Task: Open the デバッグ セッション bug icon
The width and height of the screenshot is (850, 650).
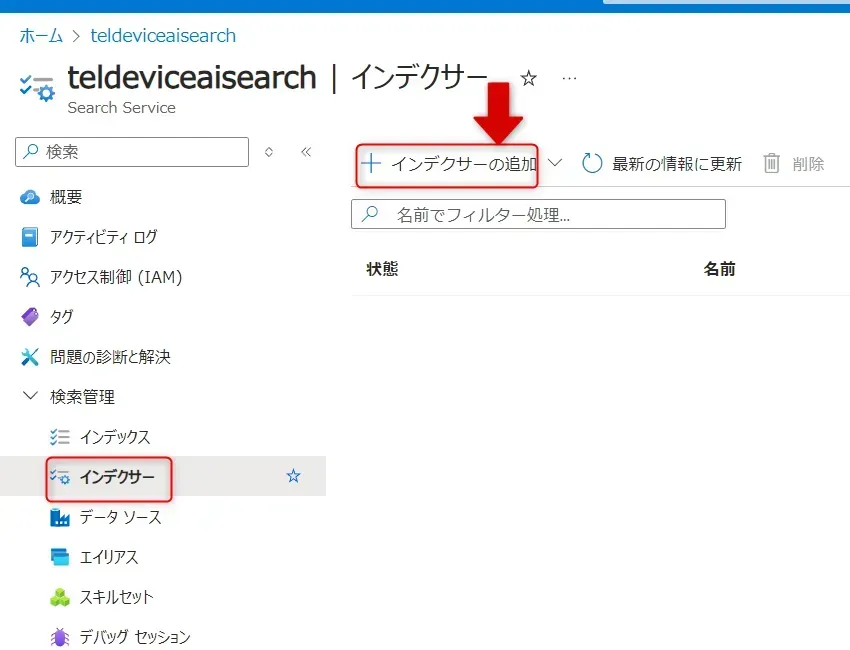Action: 60,637
